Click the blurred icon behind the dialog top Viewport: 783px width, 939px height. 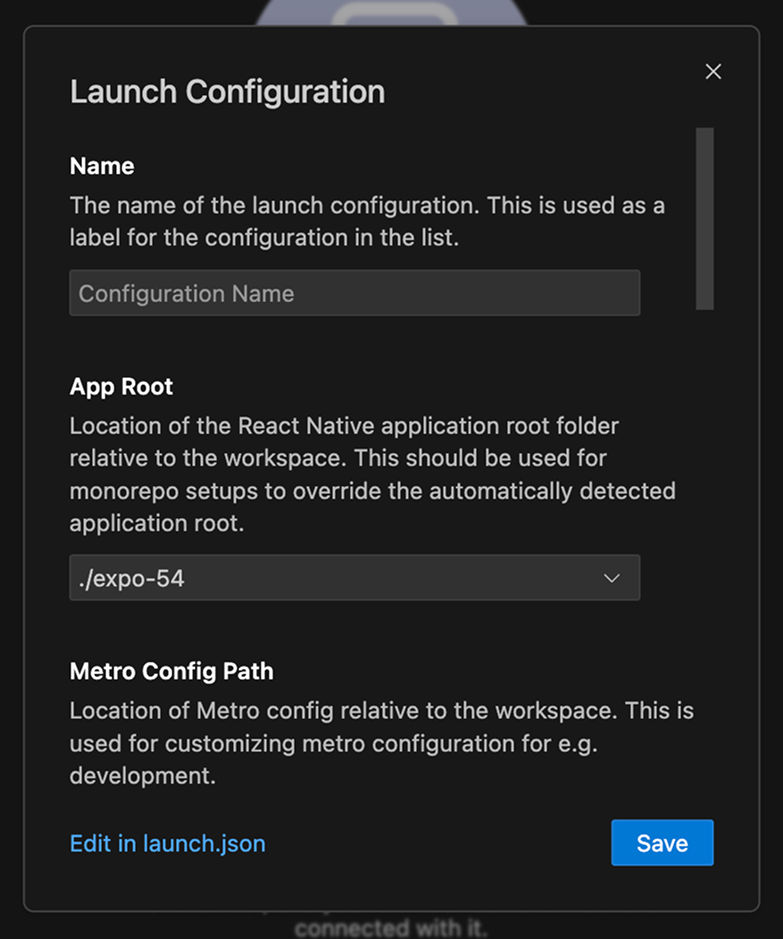coord(390,12)
